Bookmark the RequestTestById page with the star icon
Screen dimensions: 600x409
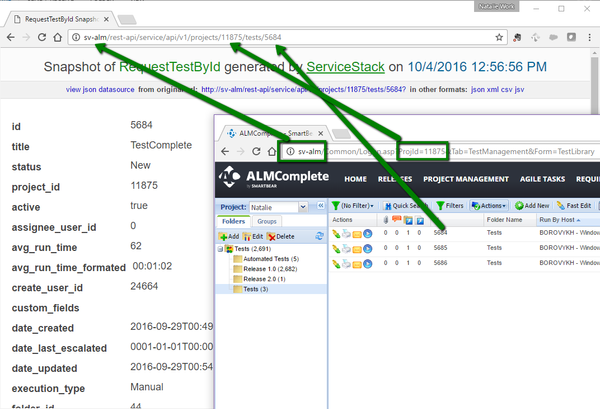(499, 37)
